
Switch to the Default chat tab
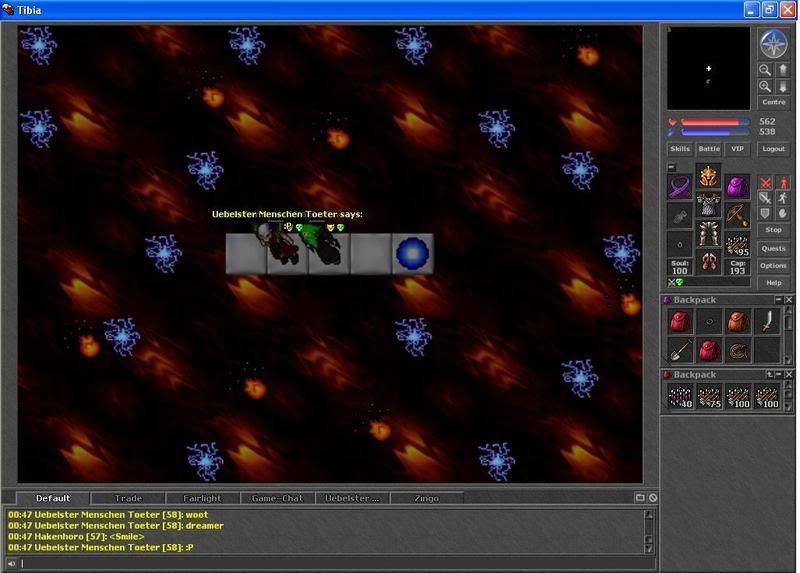coord(53,498)
